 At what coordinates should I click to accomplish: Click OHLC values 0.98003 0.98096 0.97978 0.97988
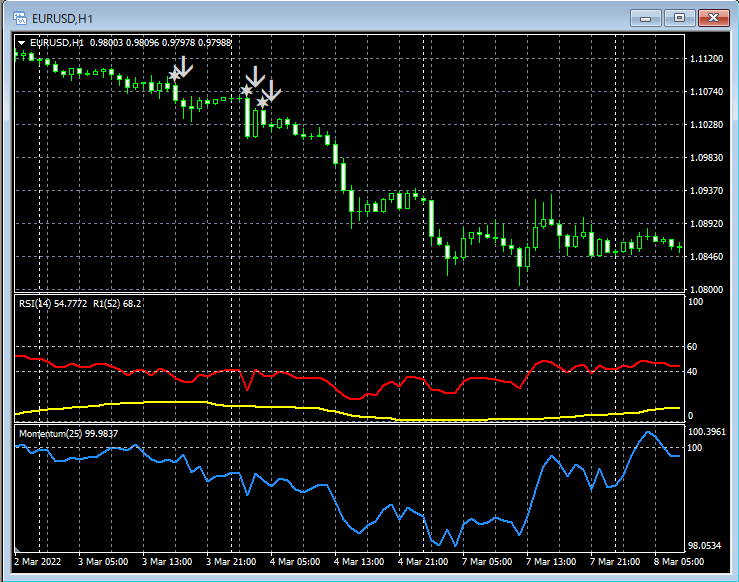coord(160,43)
